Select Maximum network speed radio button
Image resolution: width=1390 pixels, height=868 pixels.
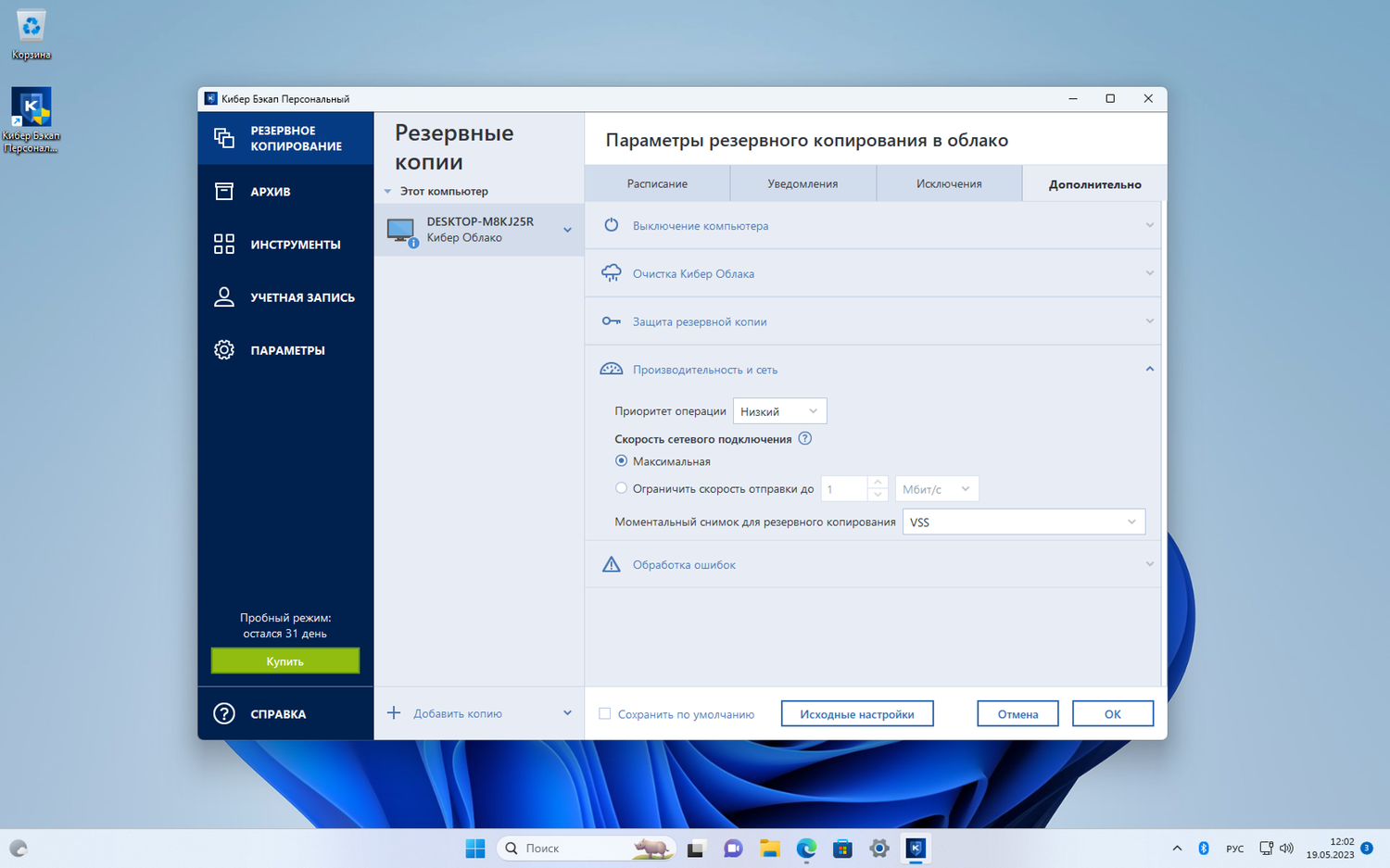(x=621, y=460)
